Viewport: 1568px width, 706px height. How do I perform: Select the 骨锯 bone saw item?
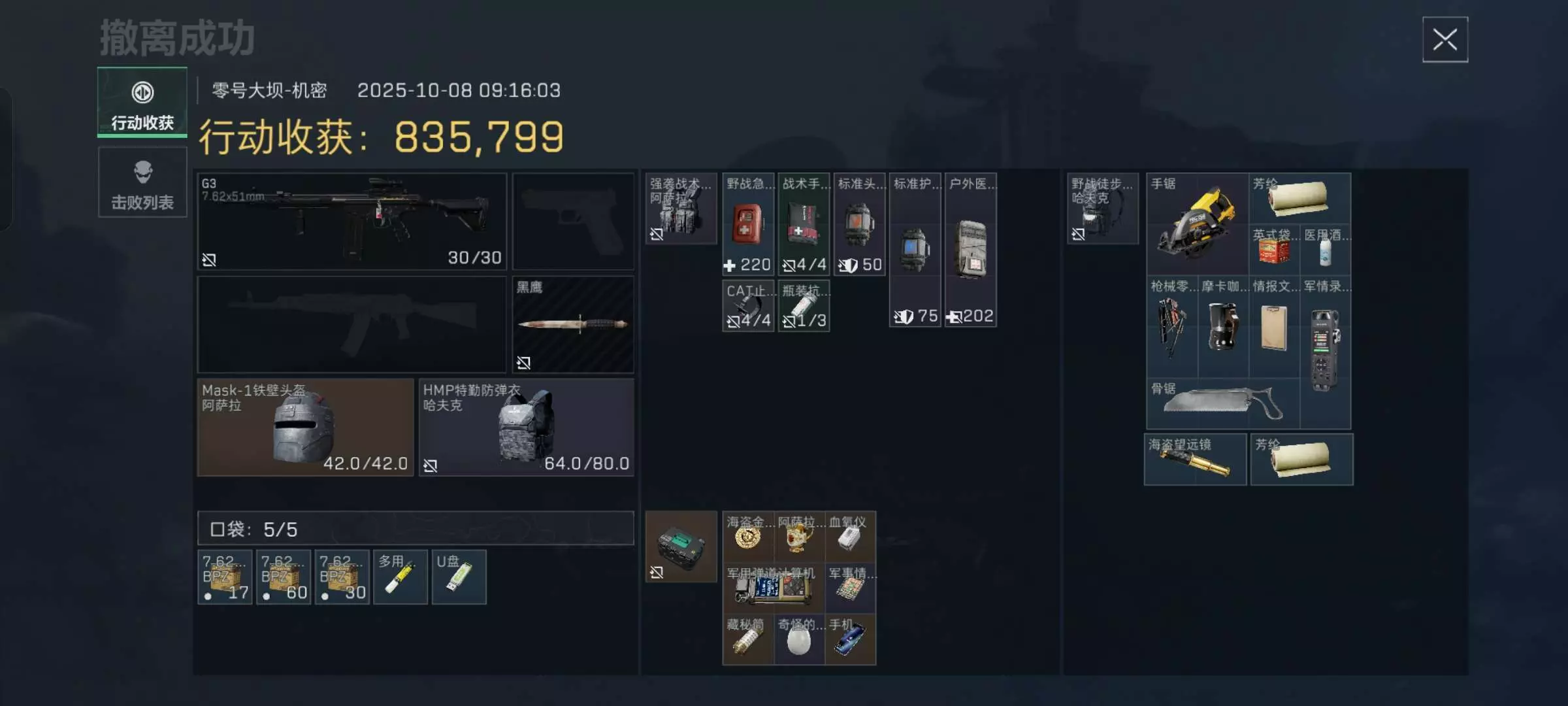click(x=1223, y=403)
